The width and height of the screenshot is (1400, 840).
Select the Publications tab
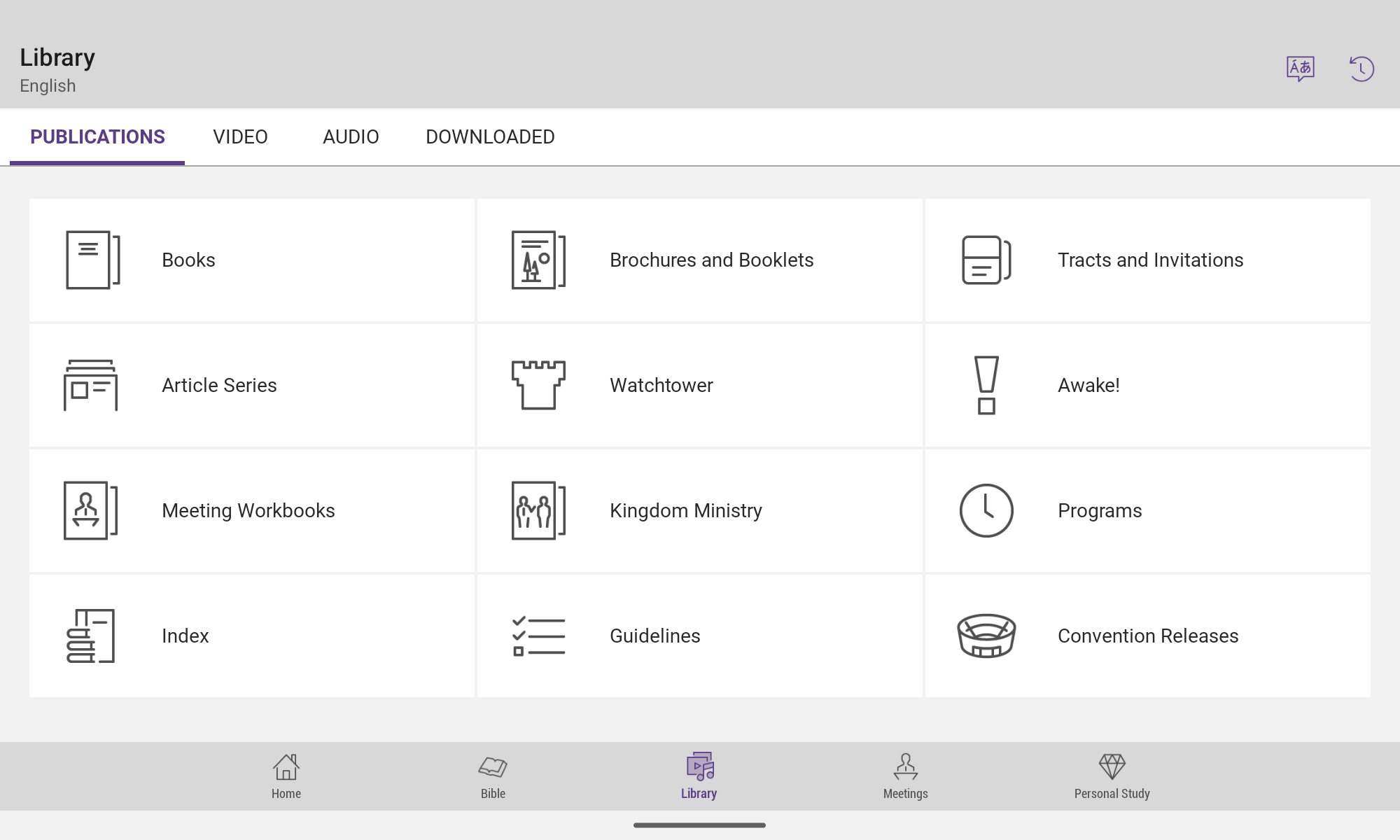pos(97,137)
